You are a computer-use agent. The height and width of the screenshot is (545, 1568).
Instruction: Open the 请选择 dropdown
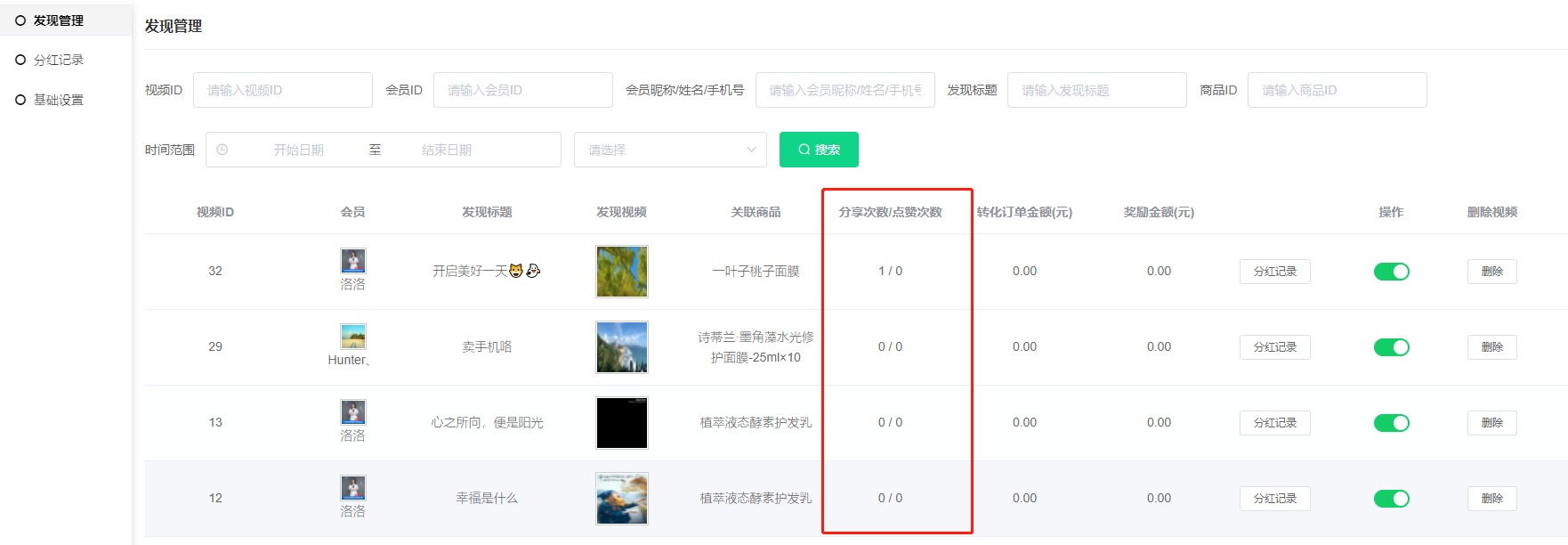coord(670,150)
